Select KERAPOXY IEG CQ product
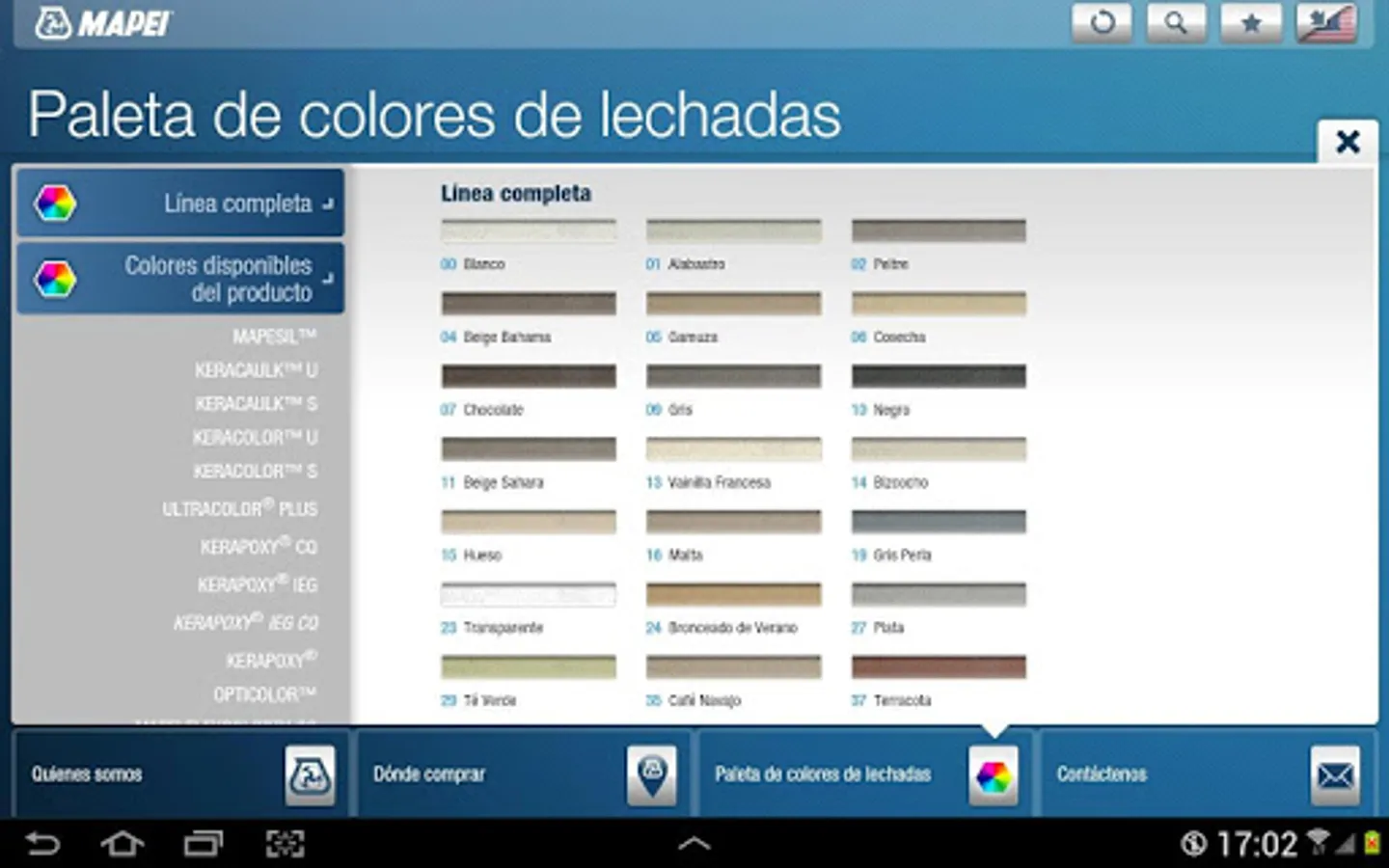This screenshot has height=868, width=1389. coord(246,622)
